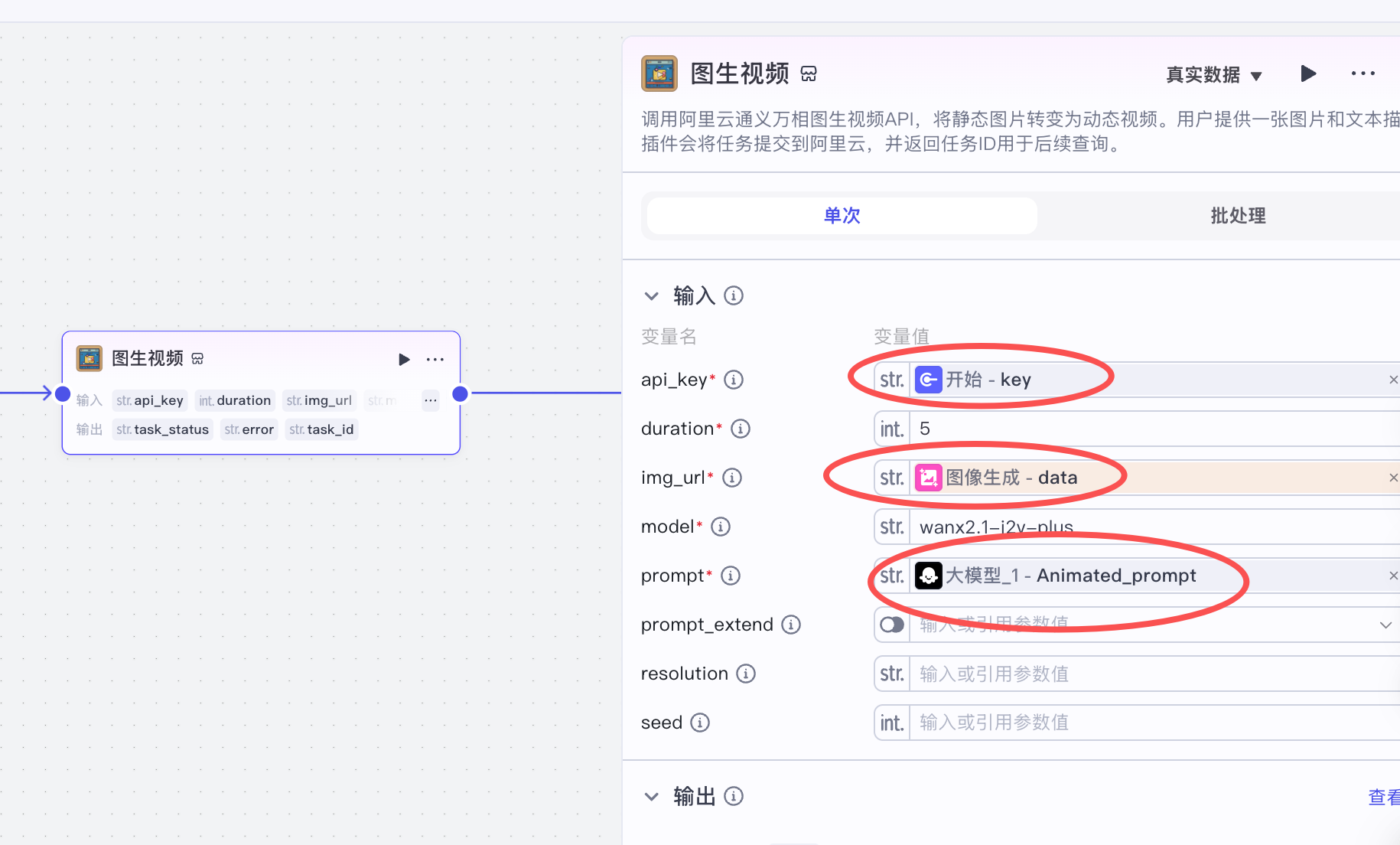
Task: Click info icon next to seed
Action: (x=700, y=723)
